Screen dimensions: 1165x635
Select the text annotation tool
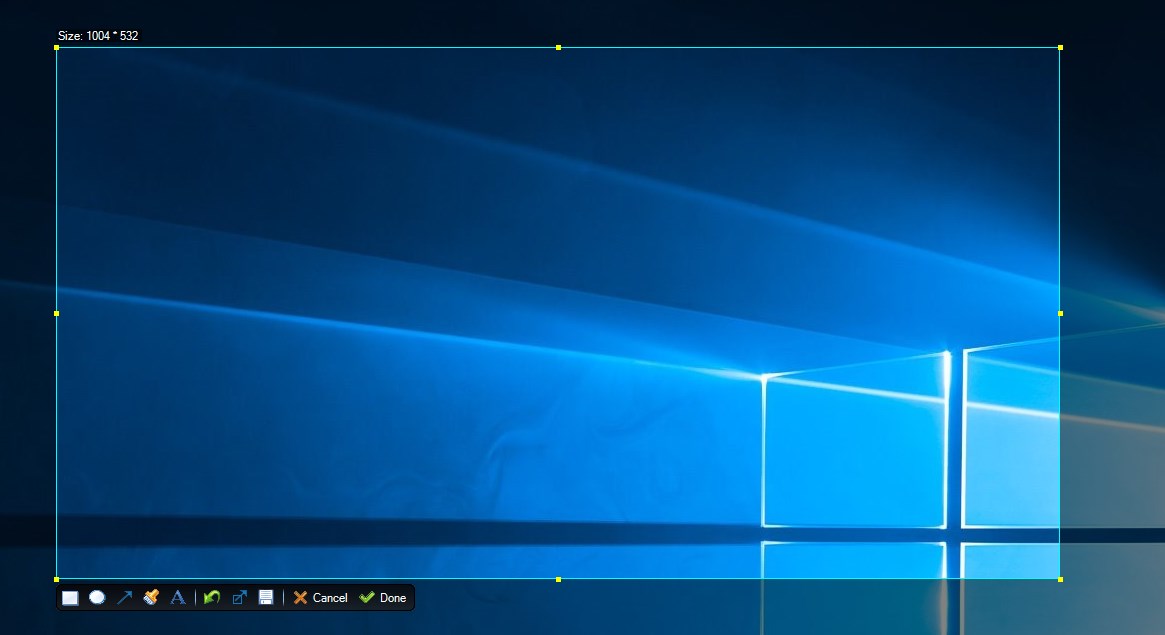(x=178, y=597)
